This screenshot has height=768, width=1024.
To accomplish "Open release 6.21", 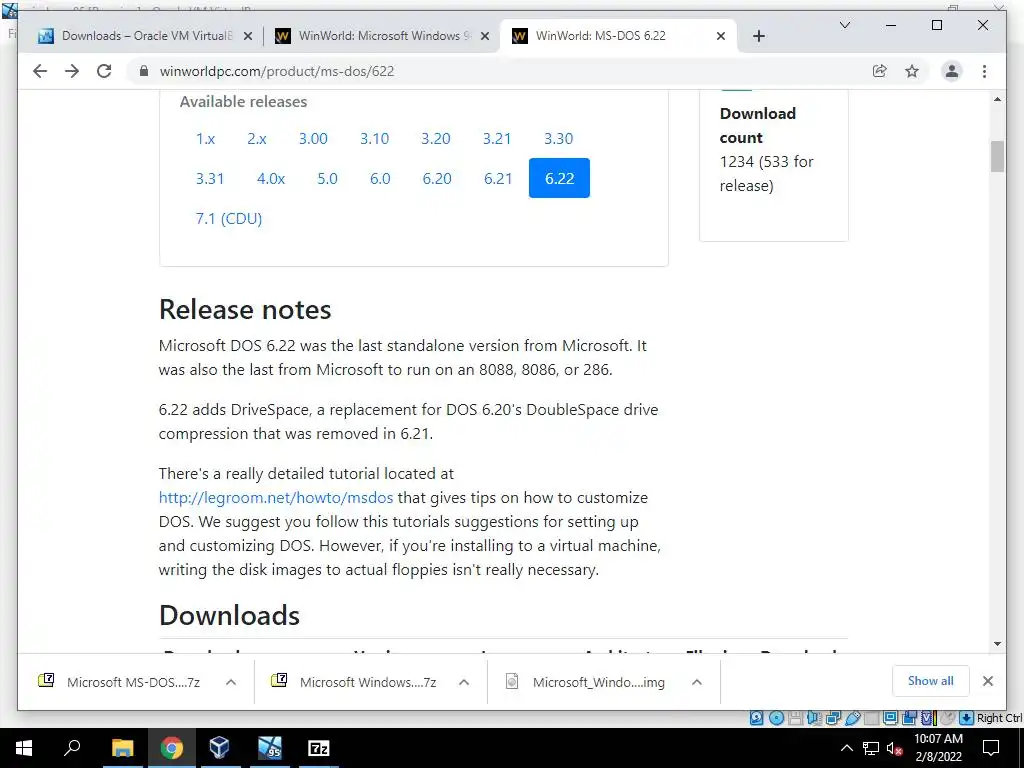I will 498,178.
